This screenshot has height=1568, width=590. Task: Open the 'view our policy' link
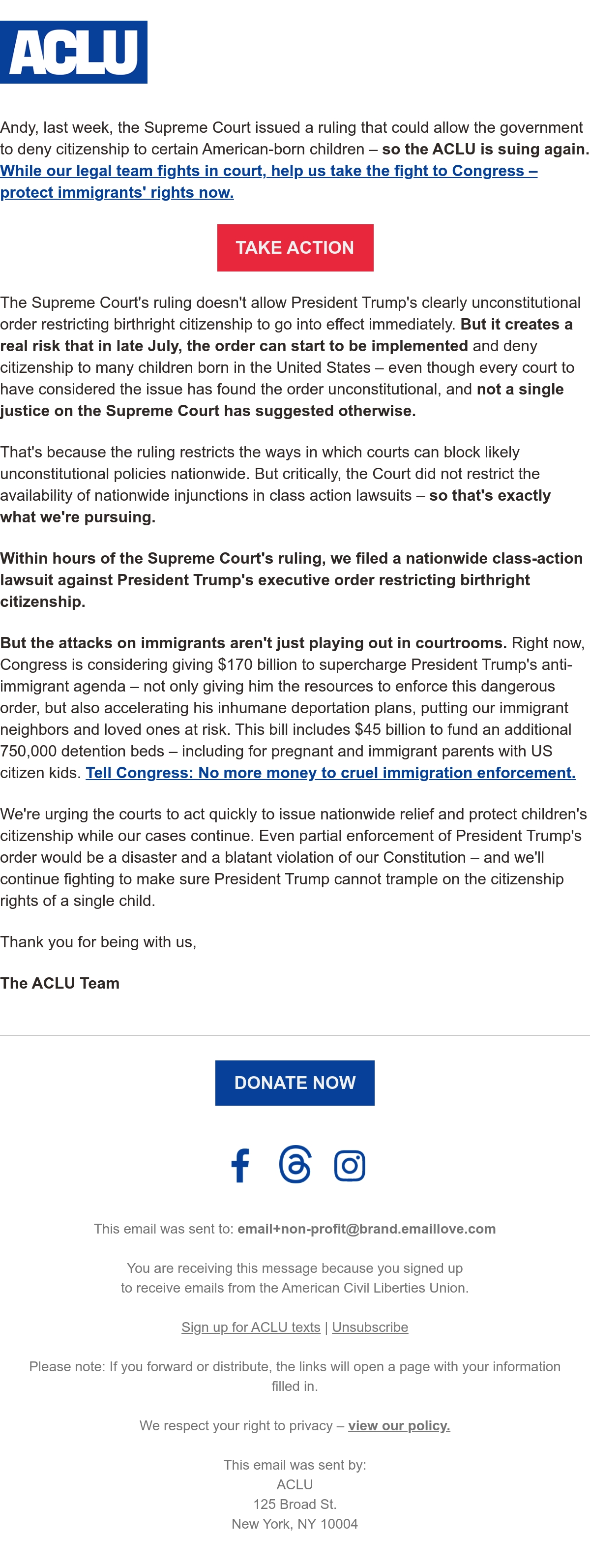[399, 1425]
